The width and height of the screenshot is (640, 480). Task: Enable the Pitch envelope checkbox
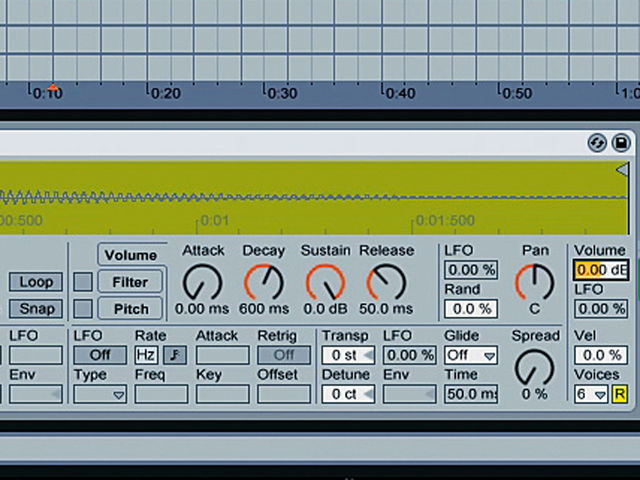click(83, 309)
